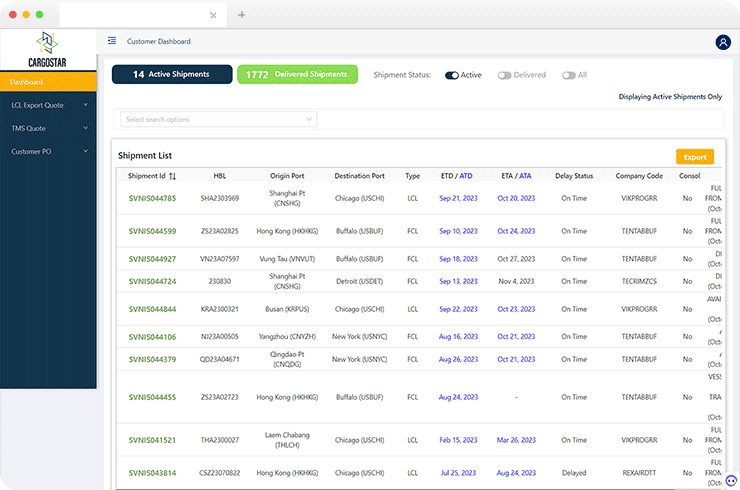The height and width of the screenshot is (490, 740).
Task: Switch on the All shipment status toggle
Action: click(568, 75)
